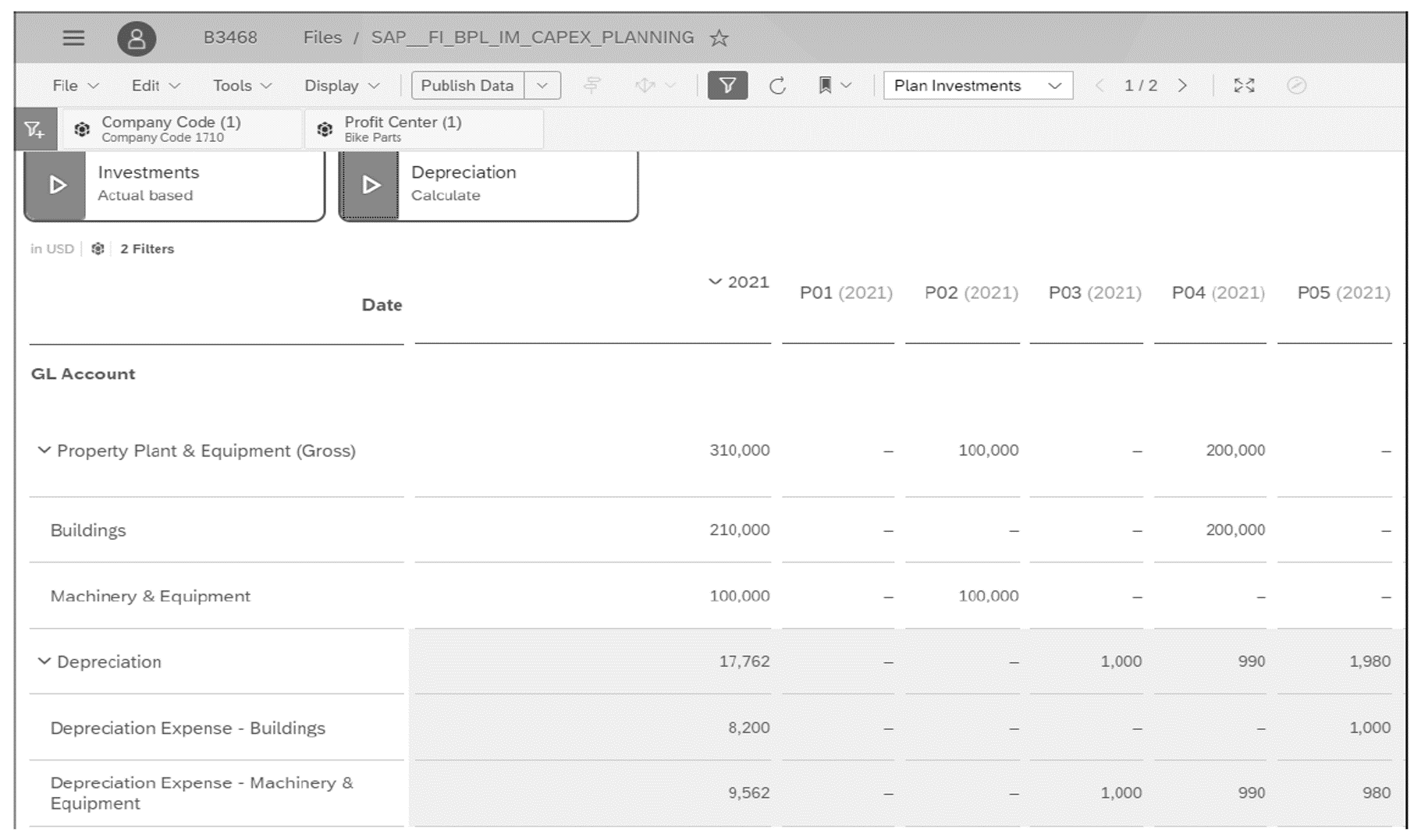Mark SAP__FI_BPL_IM_CAPEX_PLANNING as favorite
This screenshot has height=840, width=1421.
click(719, 37)
